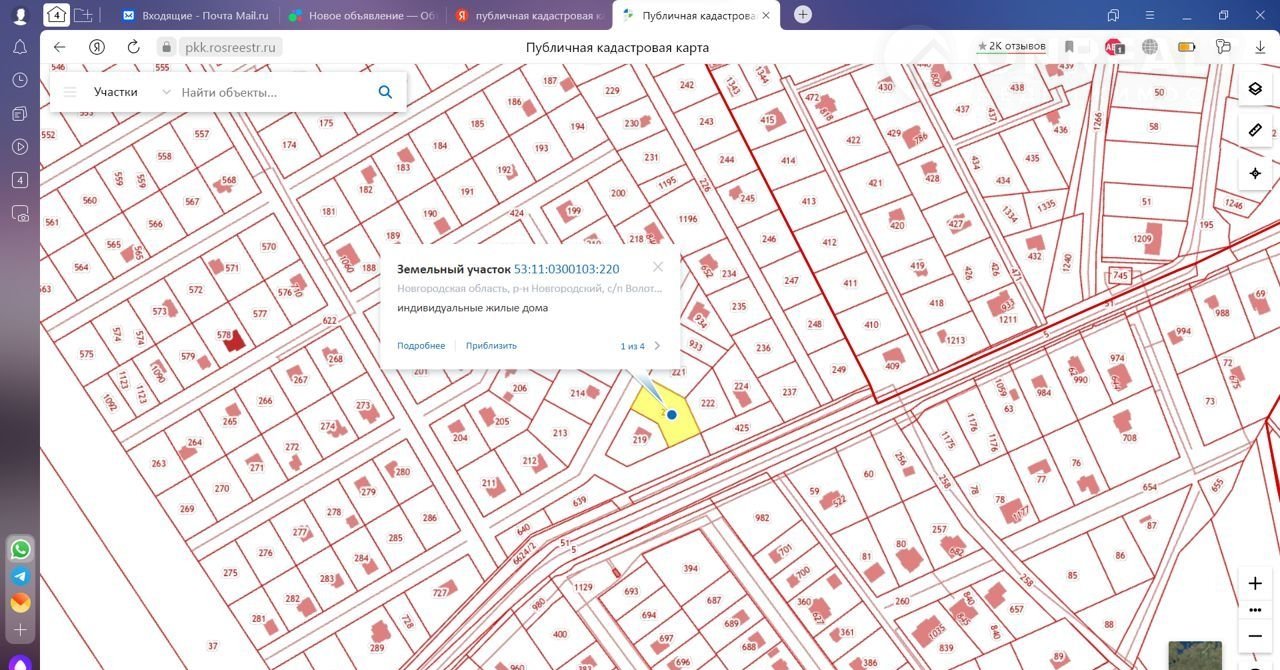This screenshot has width=1280, height=670.
Task: Open Telegram from the browser sidebar
Action: tap(20, 576)
